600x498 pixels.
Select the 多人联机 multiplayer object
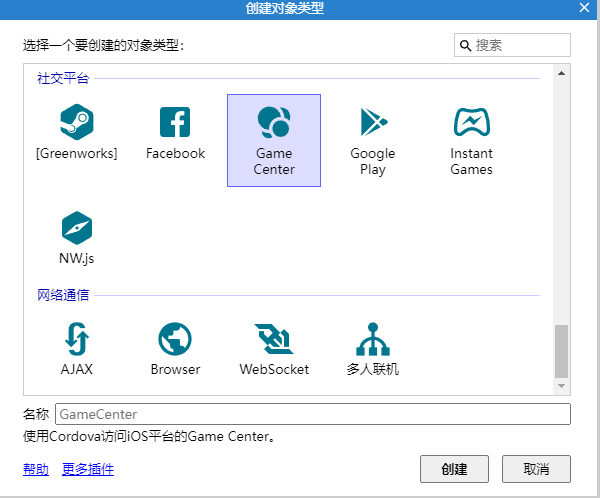(x=373, y=349)
